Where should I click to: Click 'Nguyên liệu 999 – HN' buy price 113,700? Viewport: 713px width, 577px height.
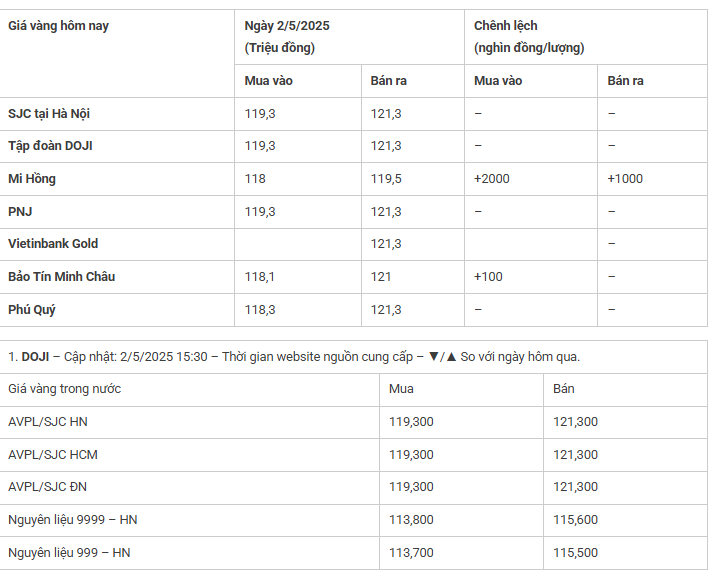pos(411,552)
